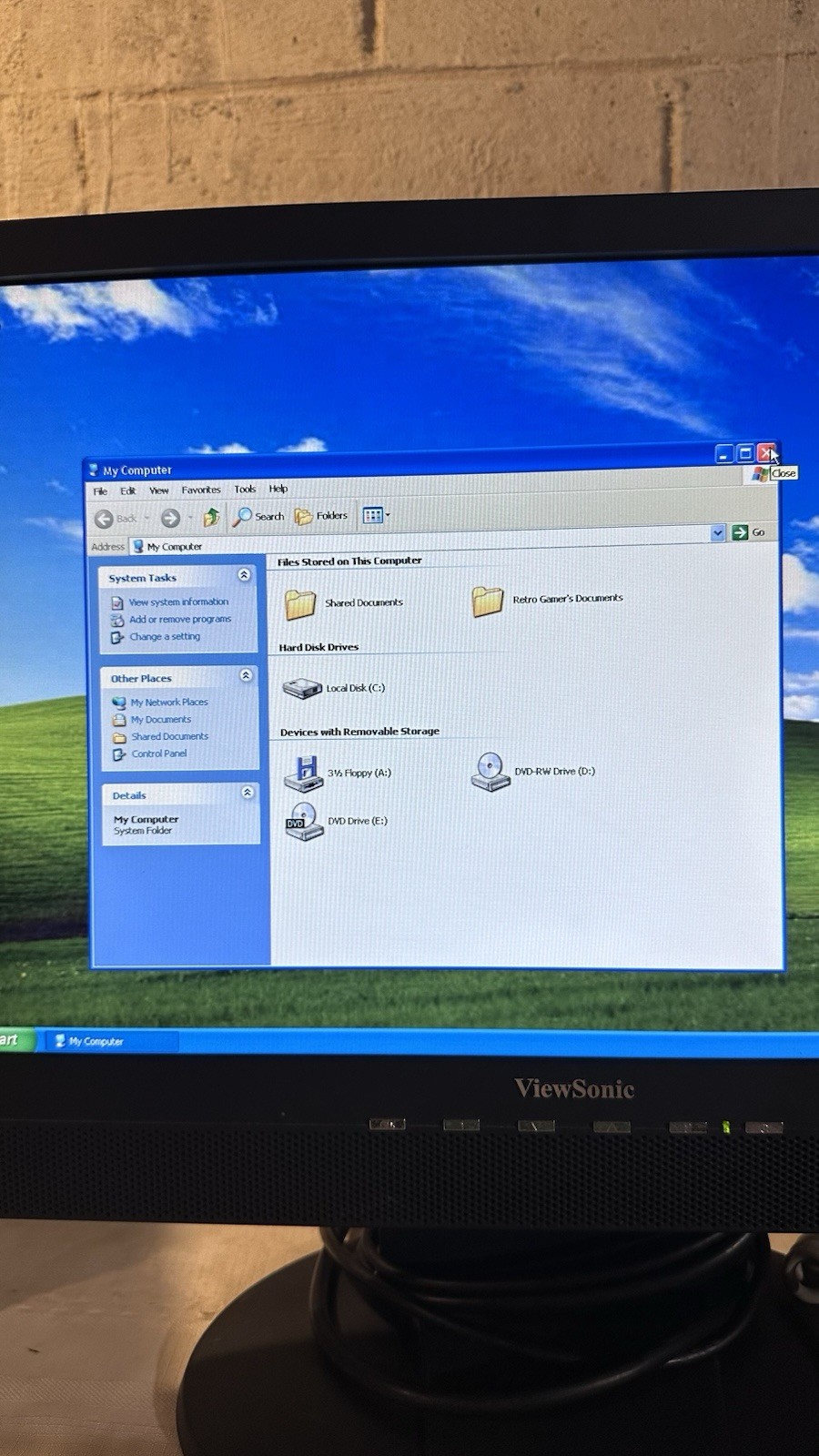
Task: Open the Favorites menu
Action: tap(201, 490)
